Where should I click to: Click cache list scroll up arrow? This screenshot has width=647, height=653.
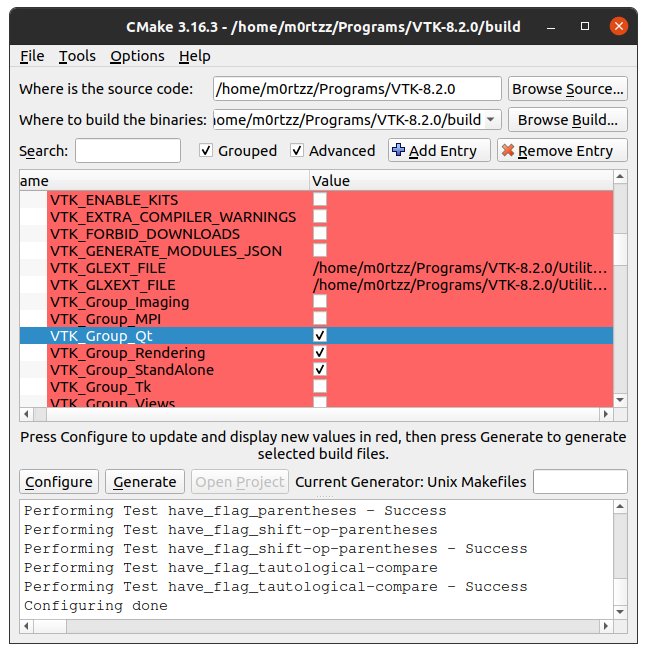(620, 177)
